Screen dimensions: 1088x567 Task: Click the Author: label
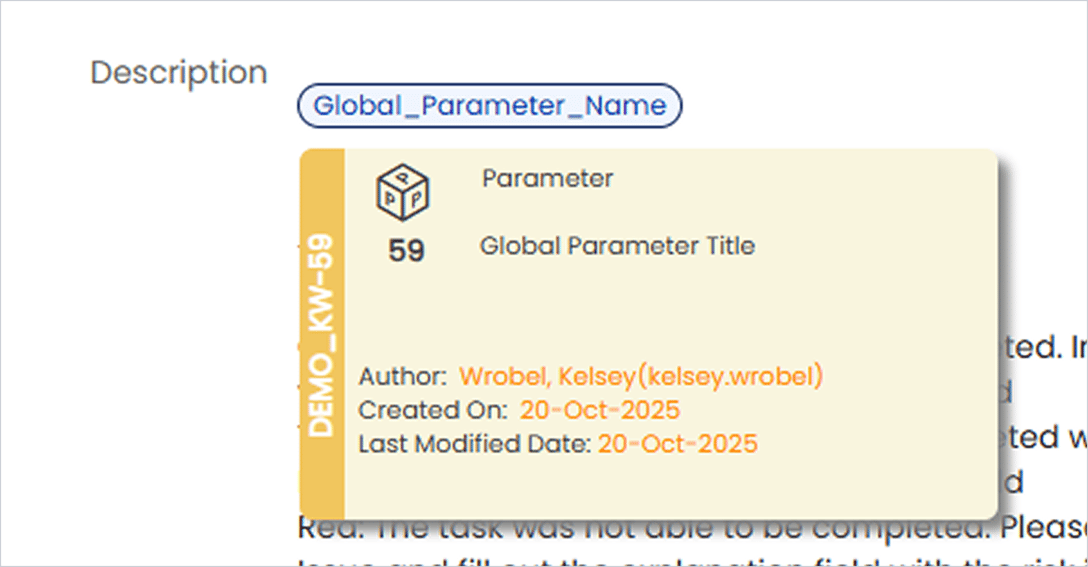coord(403,377)
